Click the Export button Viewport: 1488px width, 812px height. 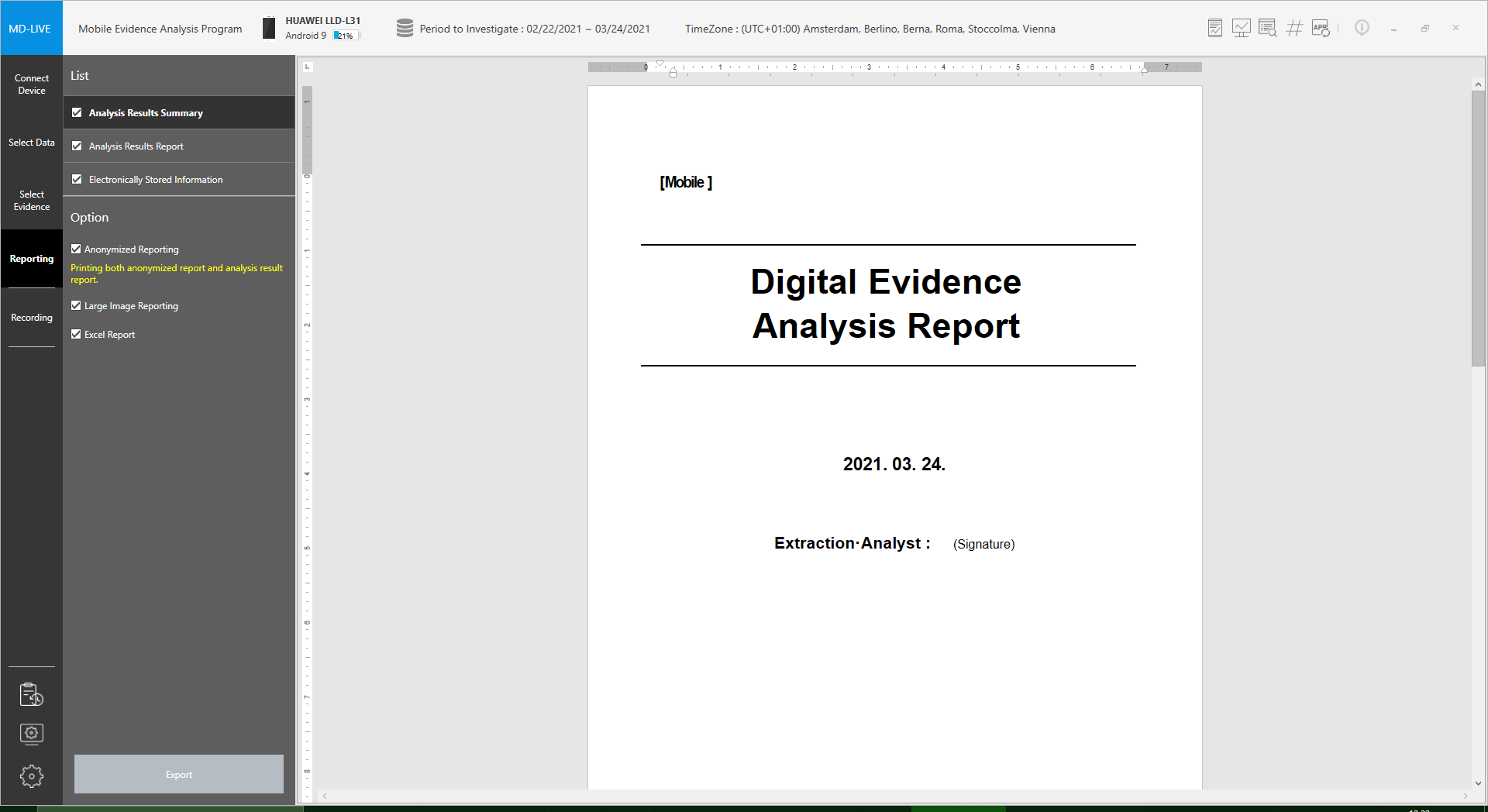click(x=179, y=774)
